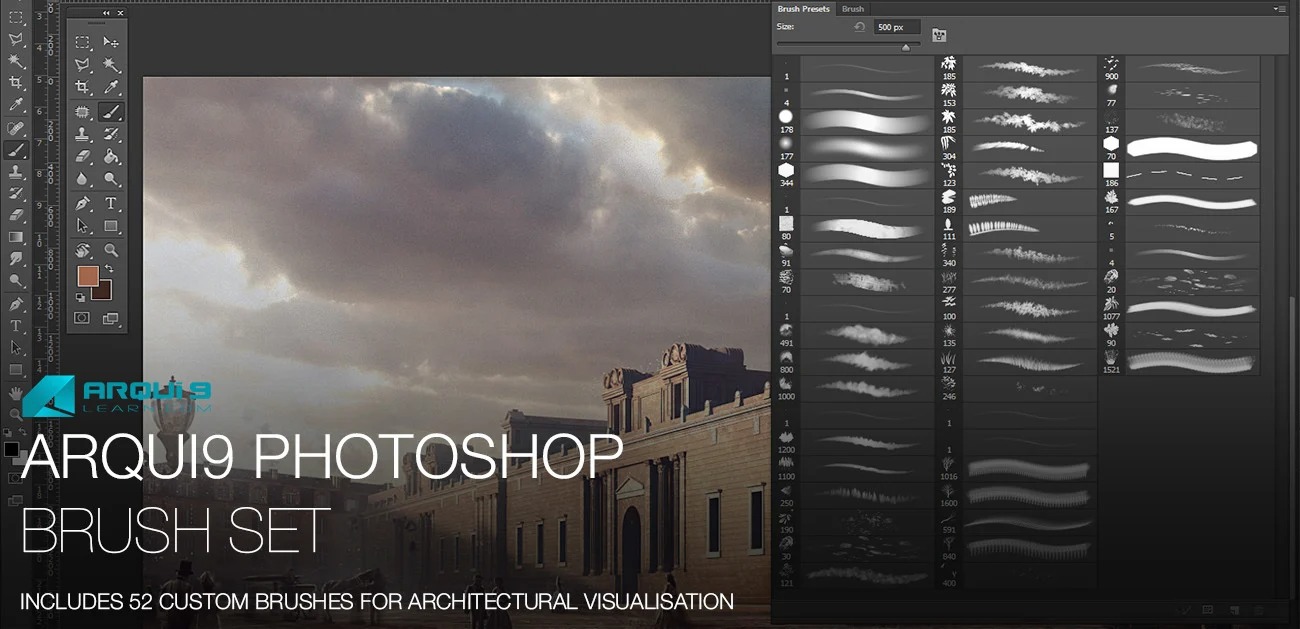
Task: Choose the Zoom tool
Action: tap(108, 249)
